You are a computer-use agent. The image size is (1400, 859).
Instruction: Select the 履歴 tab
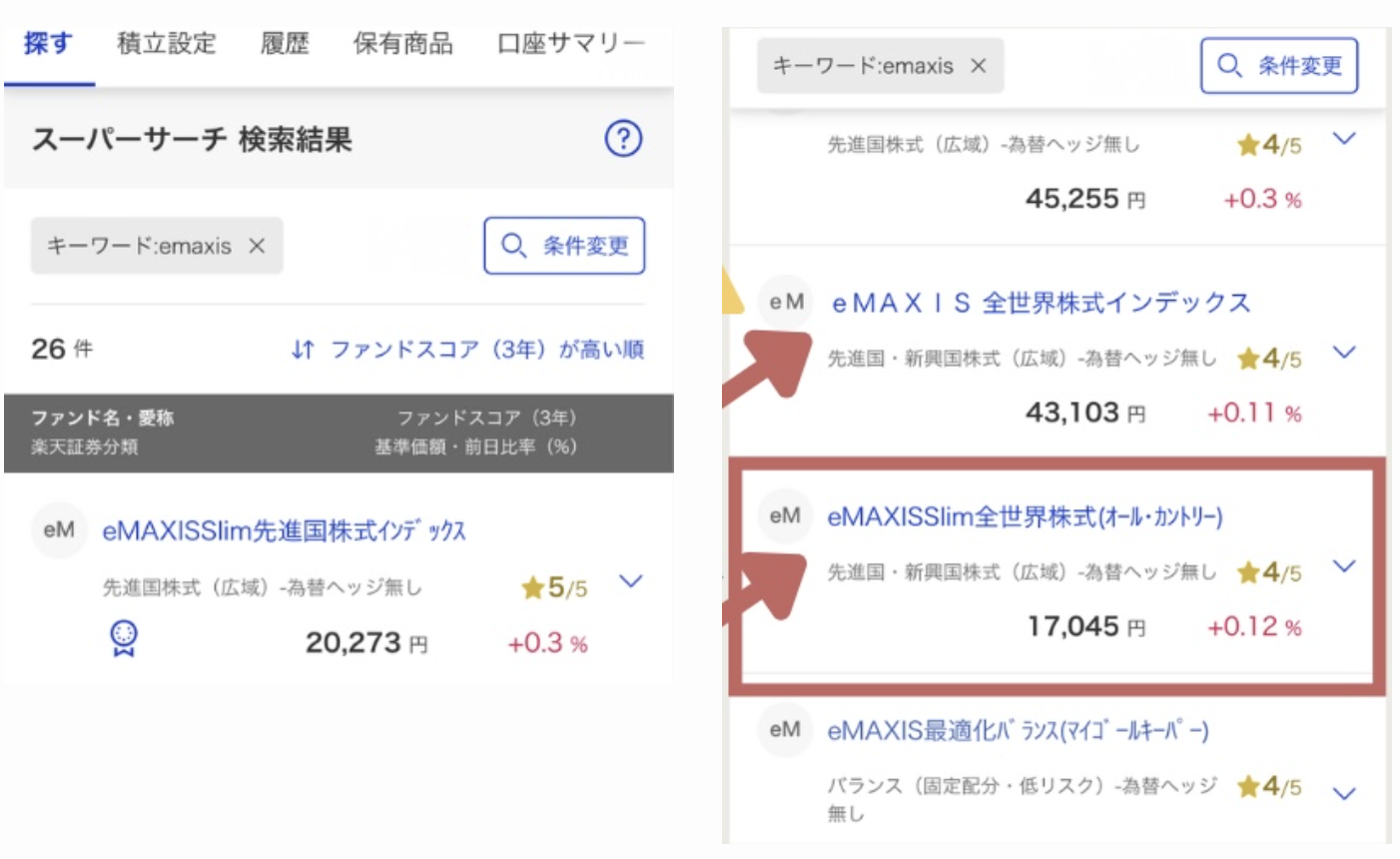coord(285,43)
